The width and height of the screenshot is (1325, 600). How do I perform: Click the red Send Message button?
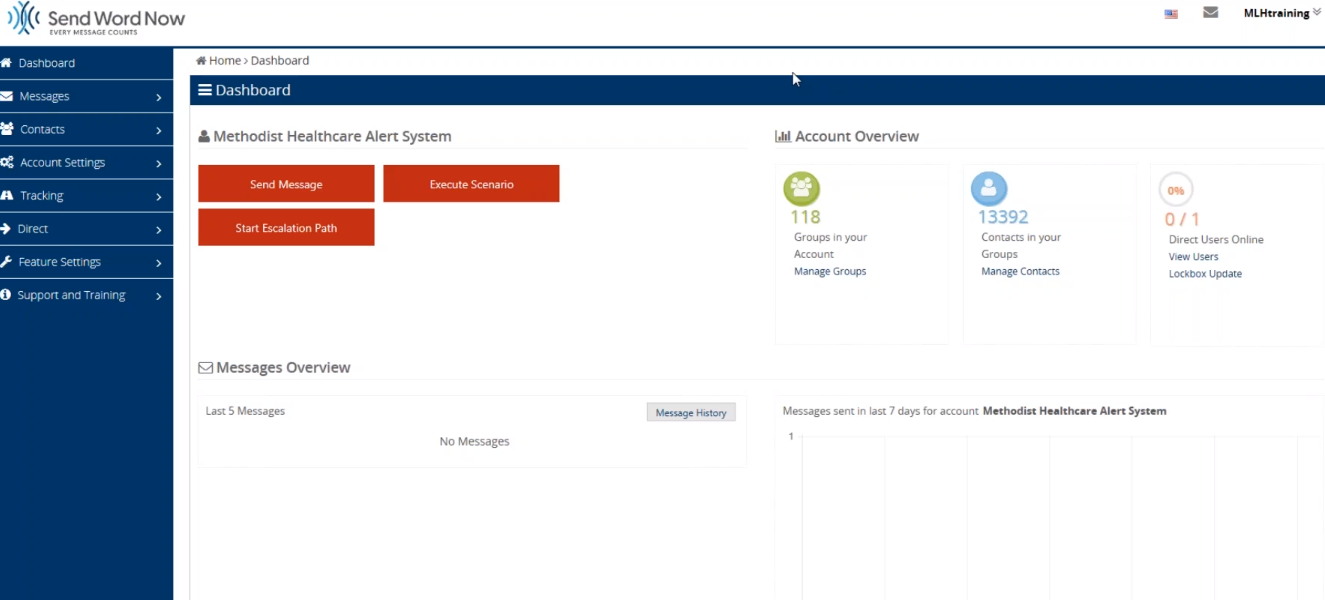click(x=286, y=184)
